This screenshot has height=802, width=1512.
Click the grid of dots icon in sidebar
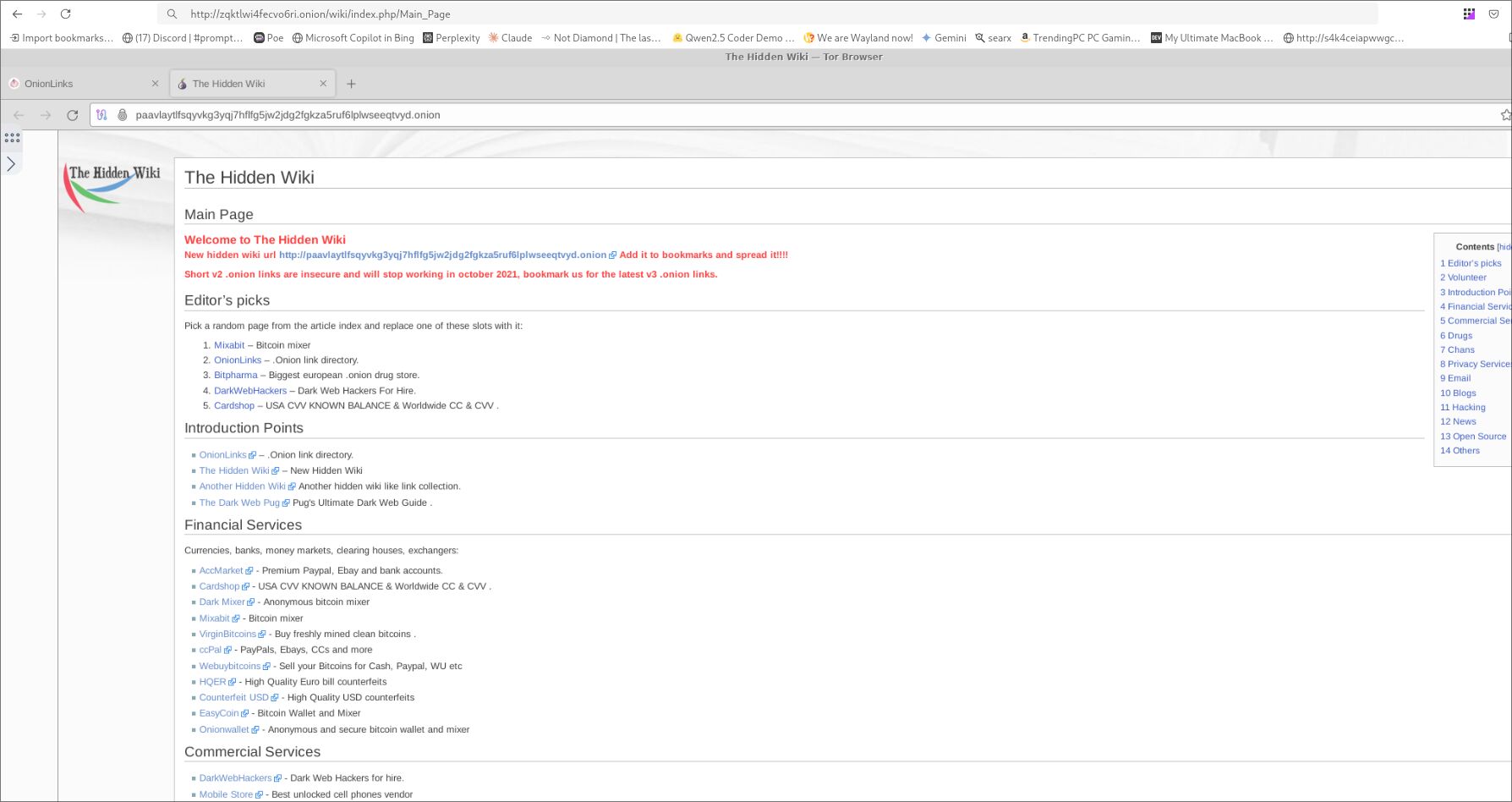pyautogui.click(x=12, y=138)
